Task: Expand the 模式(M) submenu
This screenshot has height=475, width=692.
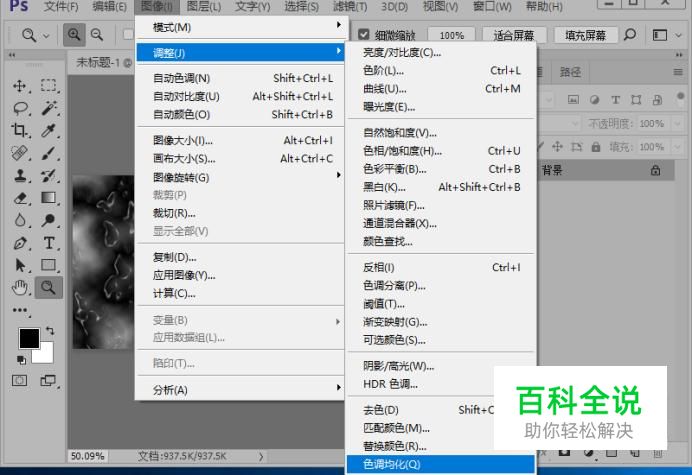Action: [241, 27]
